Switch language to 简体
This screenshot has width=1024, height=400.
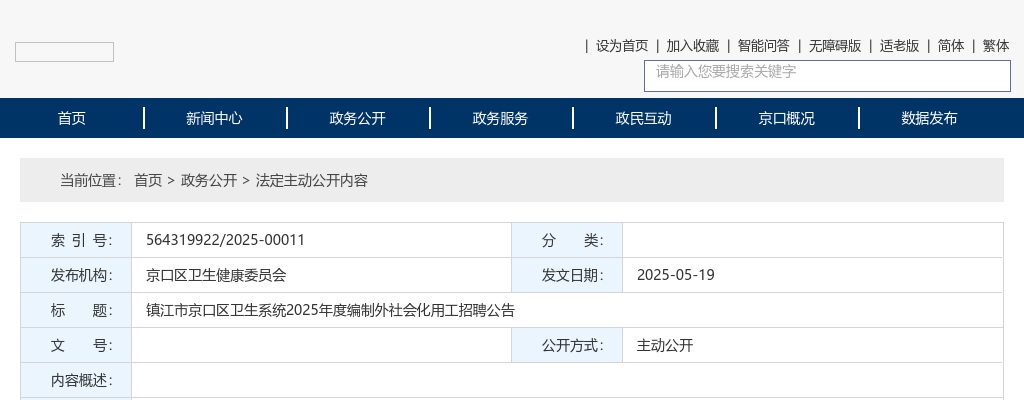click(951, 46)
